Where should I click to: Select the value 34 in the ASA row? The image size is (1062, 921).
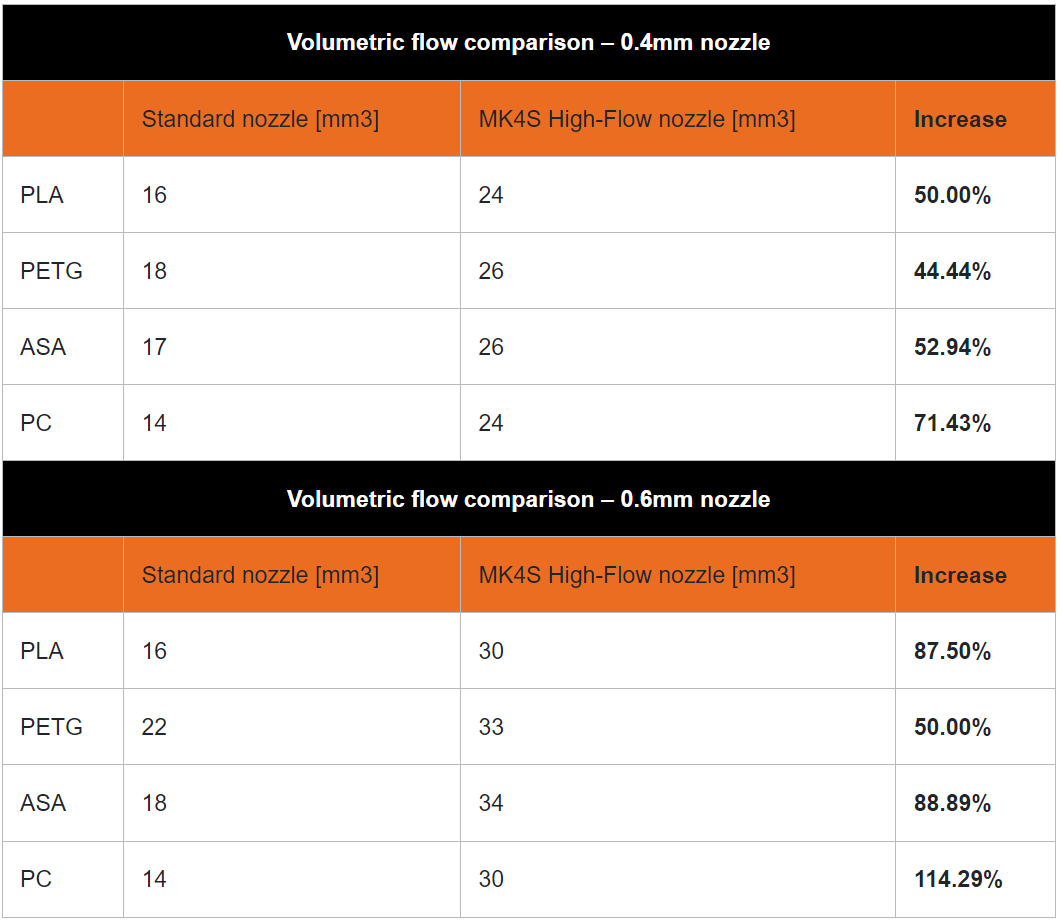click(x=491, y=803)
